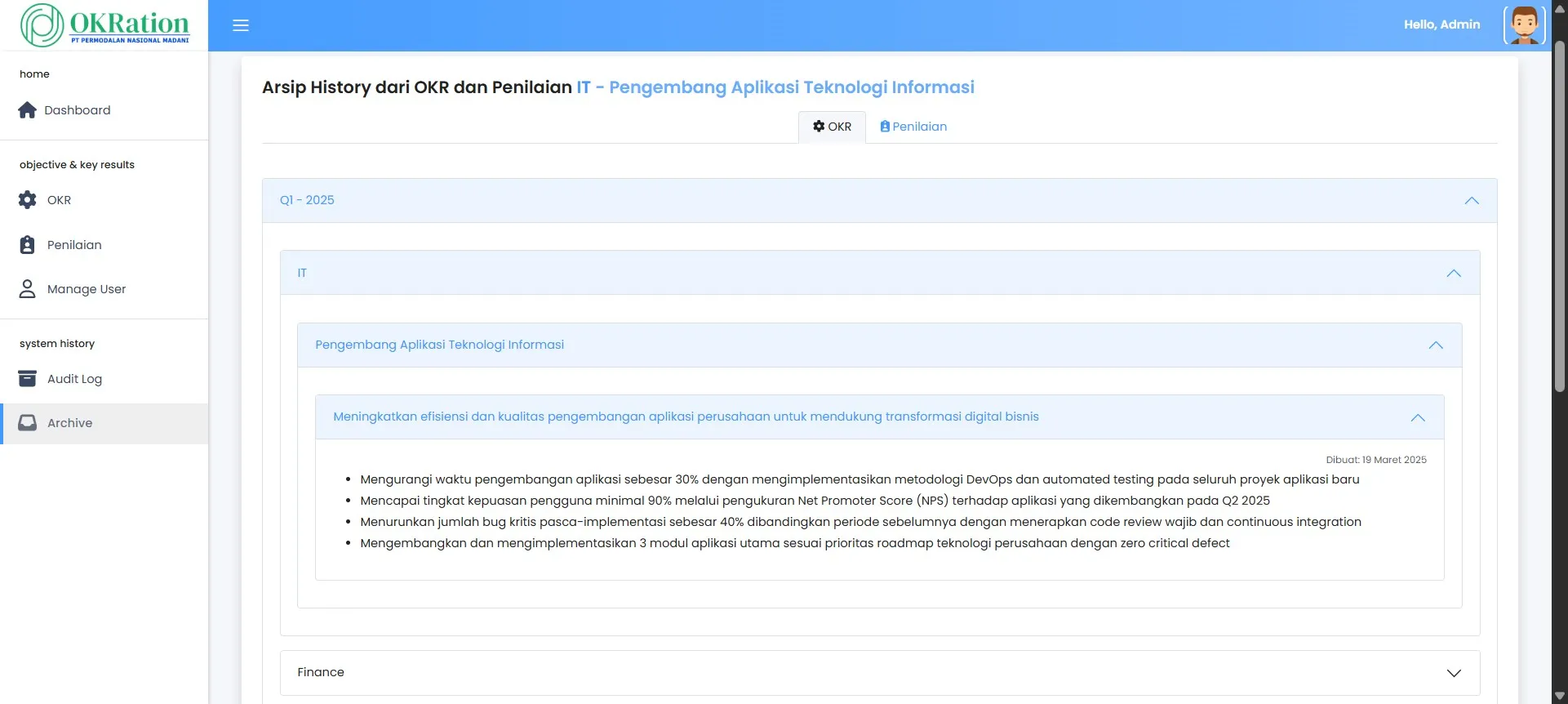Click the scrollbar up arrow

tap(1560, 8)
